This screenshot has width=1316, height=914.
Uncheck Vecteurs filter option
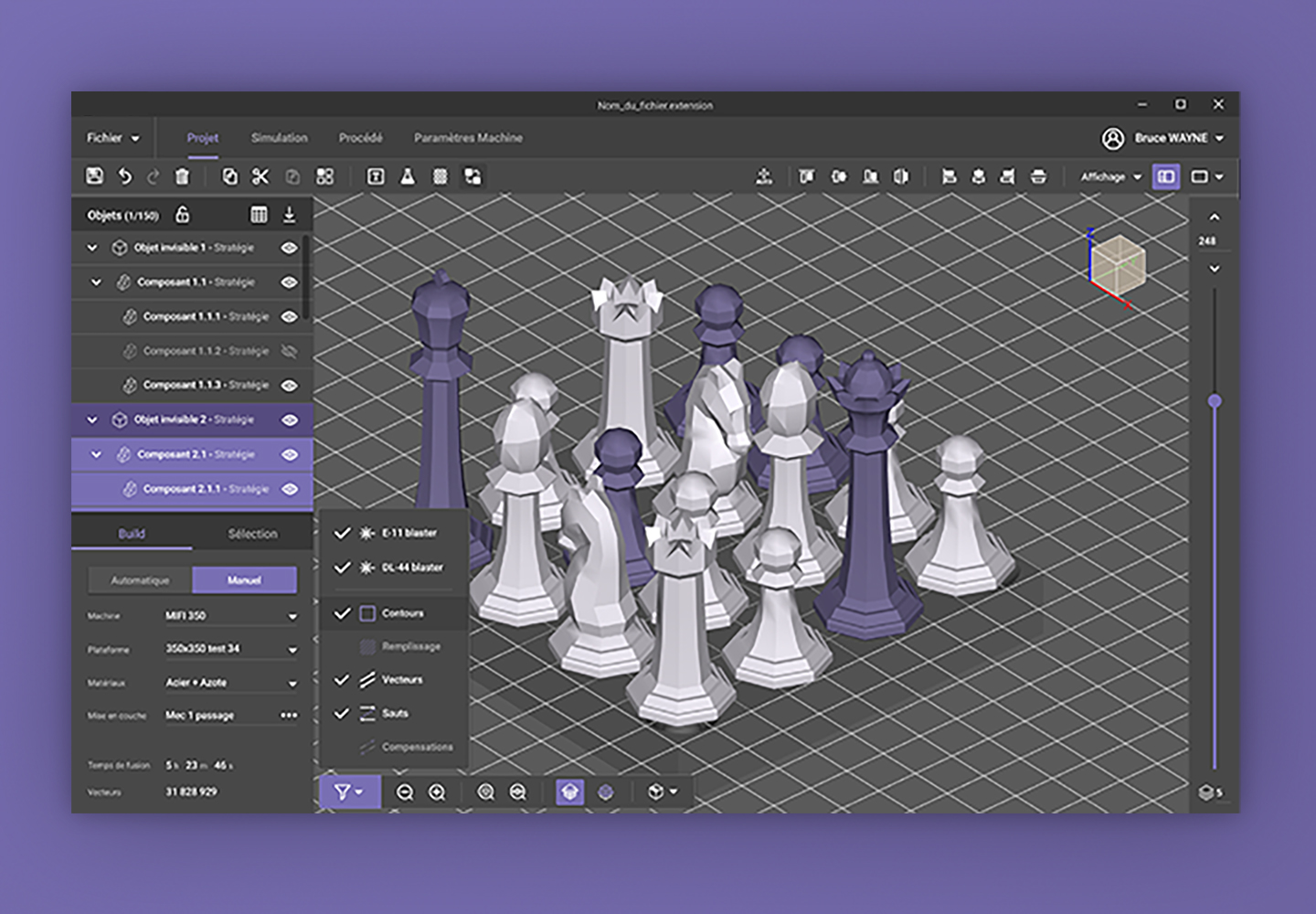(x=342, y=680)
